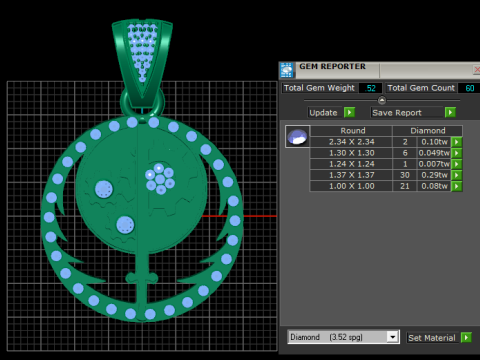Click the Save Report button
480x360 pixels.
(407, 113)
